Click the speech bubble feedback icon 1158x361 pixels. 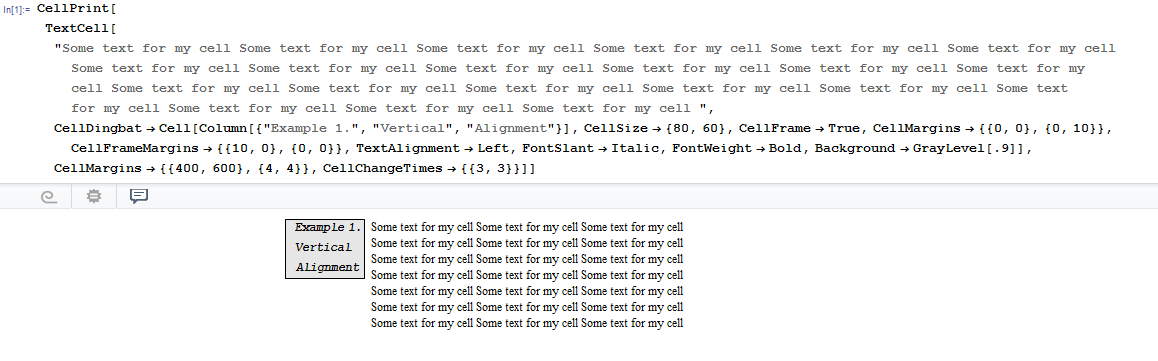click(139, 196)
